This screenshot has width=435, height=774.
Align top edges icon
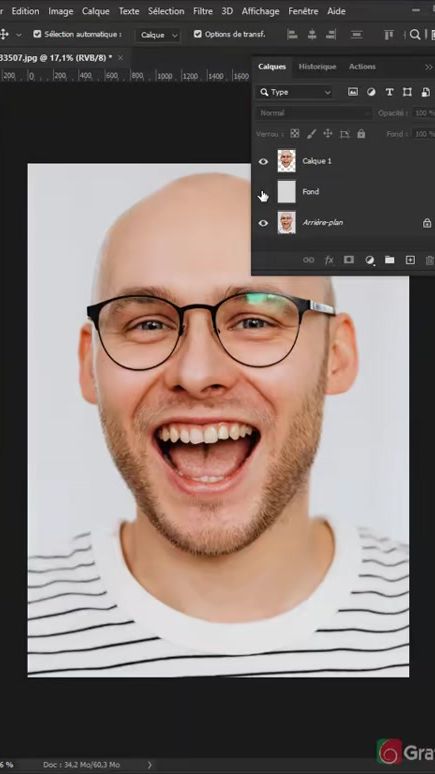[389, 34]
